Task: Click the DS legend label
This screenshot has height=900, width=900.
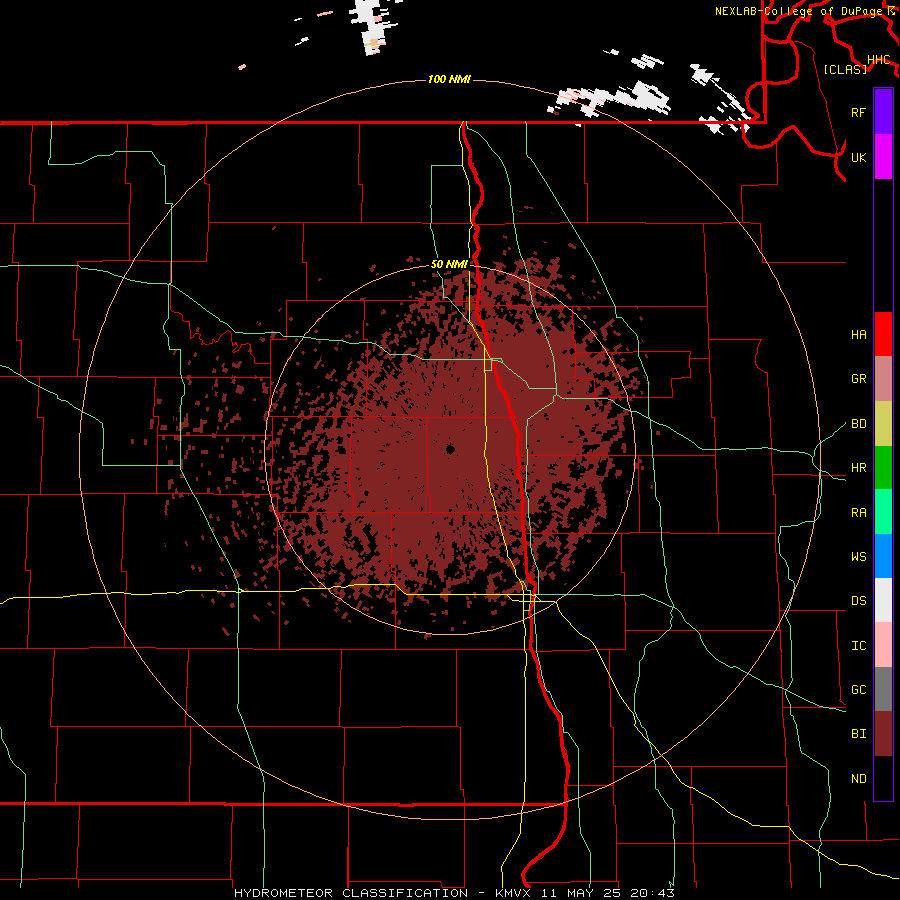Action: tap(858, 600)
